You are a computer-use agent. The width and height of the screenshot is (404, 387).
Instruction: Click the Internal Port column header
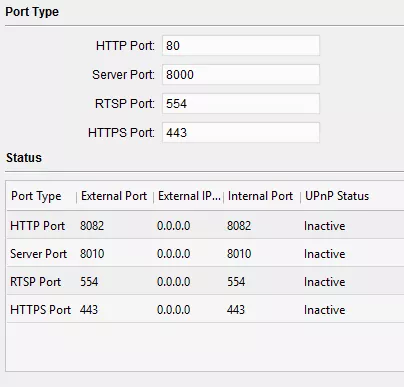pos(262,196)
